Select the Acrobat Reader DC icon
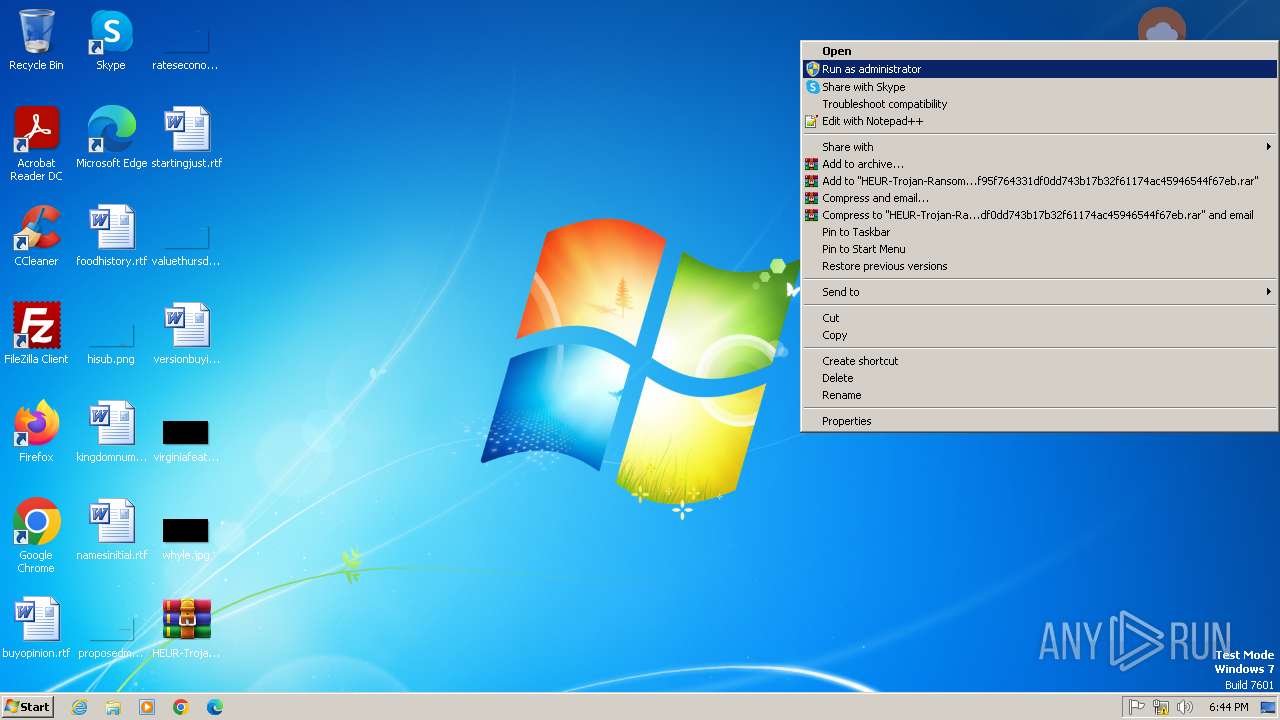Image resolution: width=1280 pixels, height=720 pixels. pos(36,144)
